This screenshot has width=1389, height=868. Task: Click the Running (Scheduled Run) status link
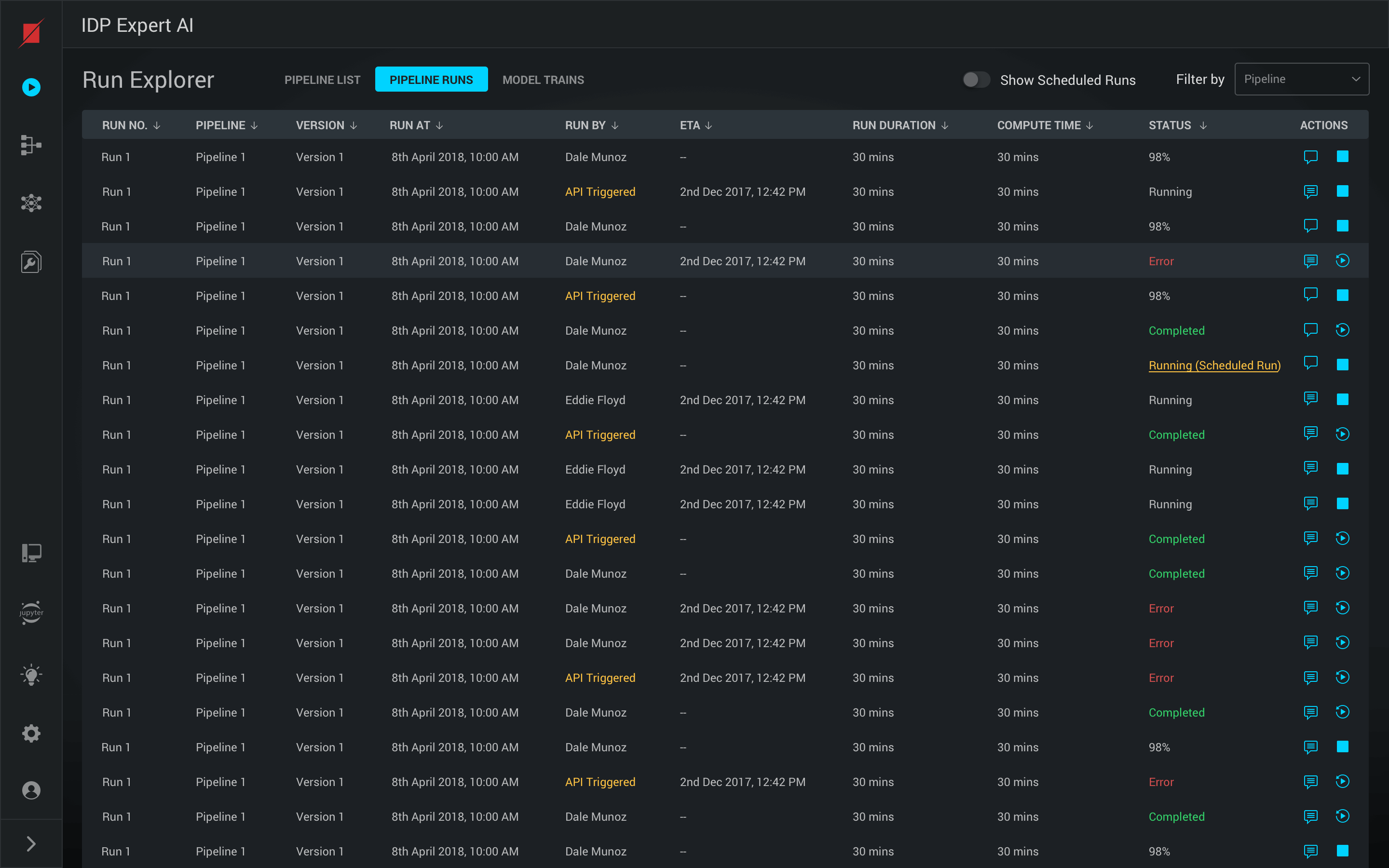(x=1214, y=365)
